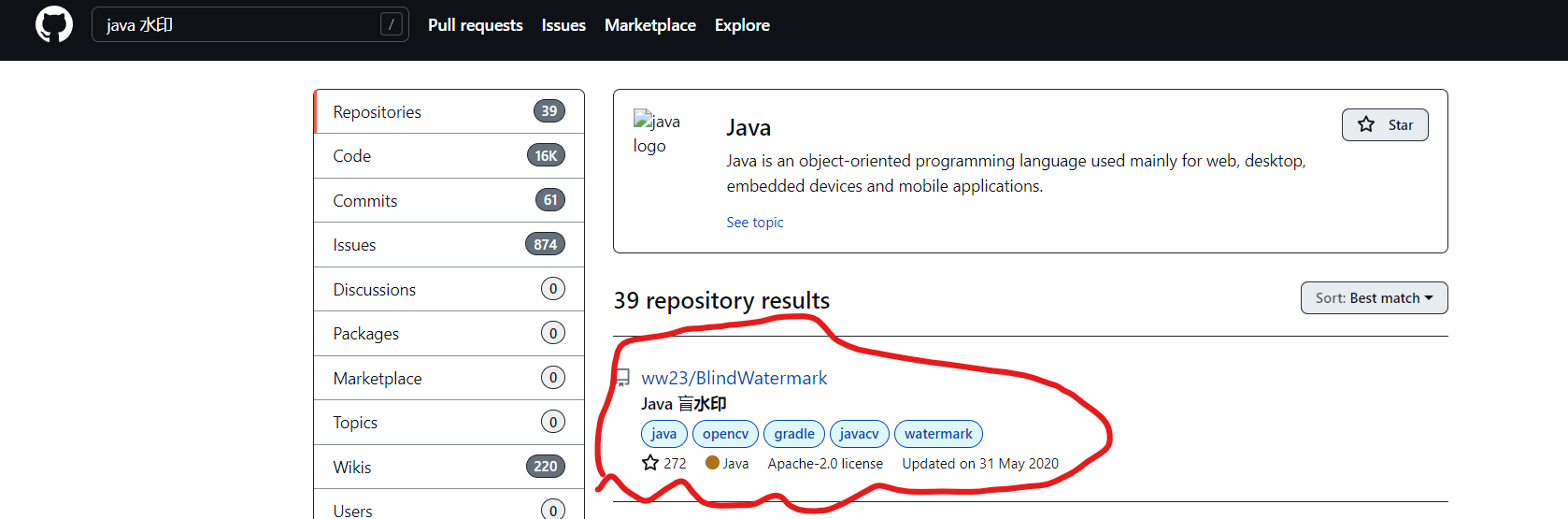This screenshot has width=1568, height=519.
Task: Click the "39 repository results" heading
Action: 721,300
